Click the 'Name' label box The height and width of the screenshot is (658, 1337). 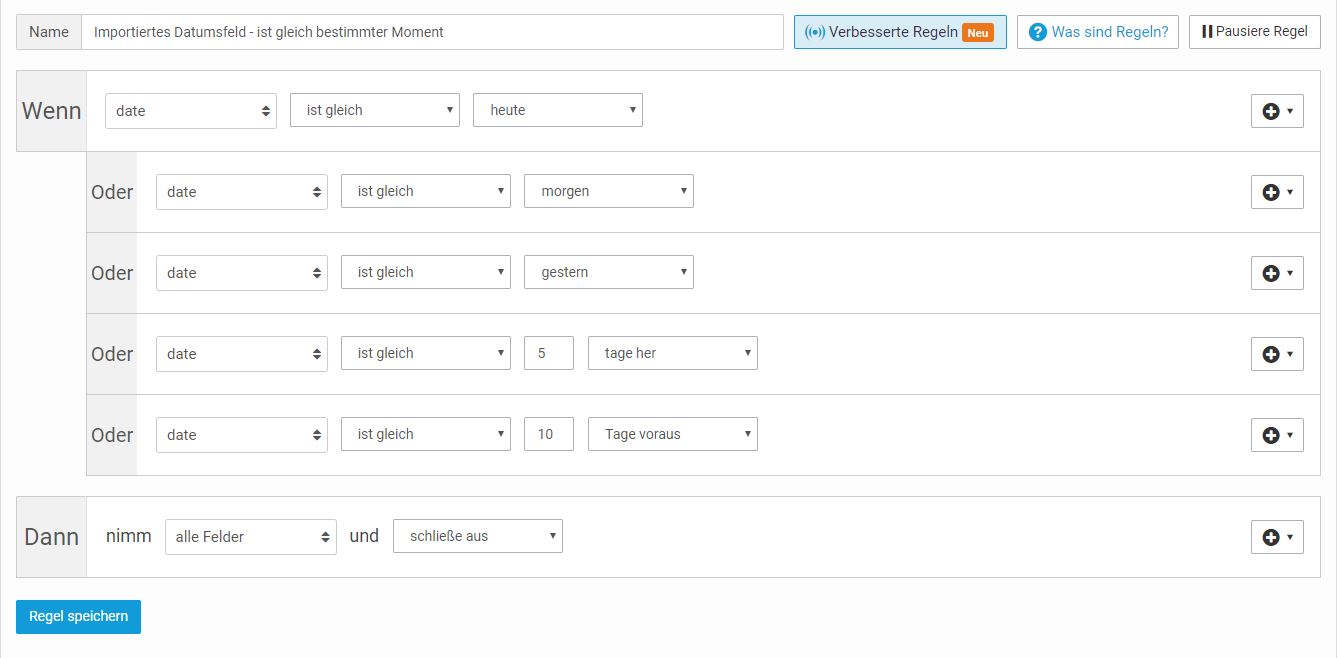49,32
